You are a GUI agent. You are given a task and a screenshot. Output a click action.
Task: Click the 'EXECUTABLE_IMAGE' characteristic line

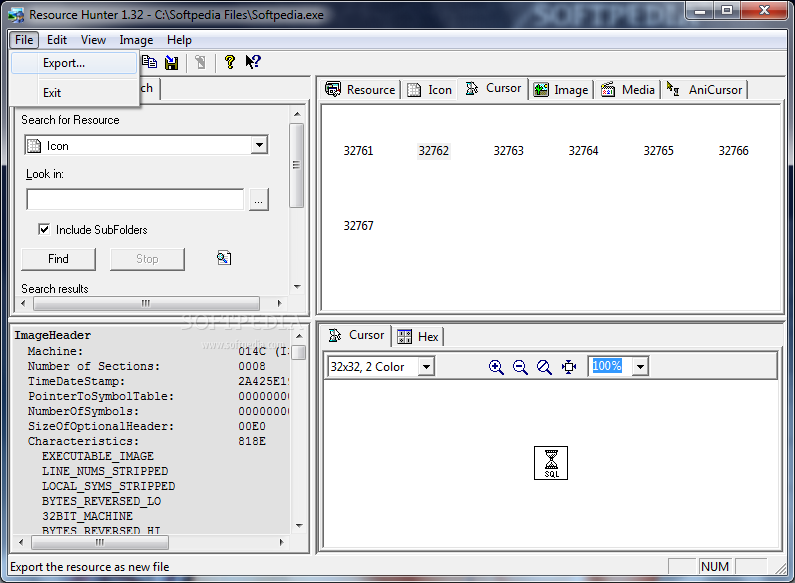pyautogui.click(x=97, y=456)
